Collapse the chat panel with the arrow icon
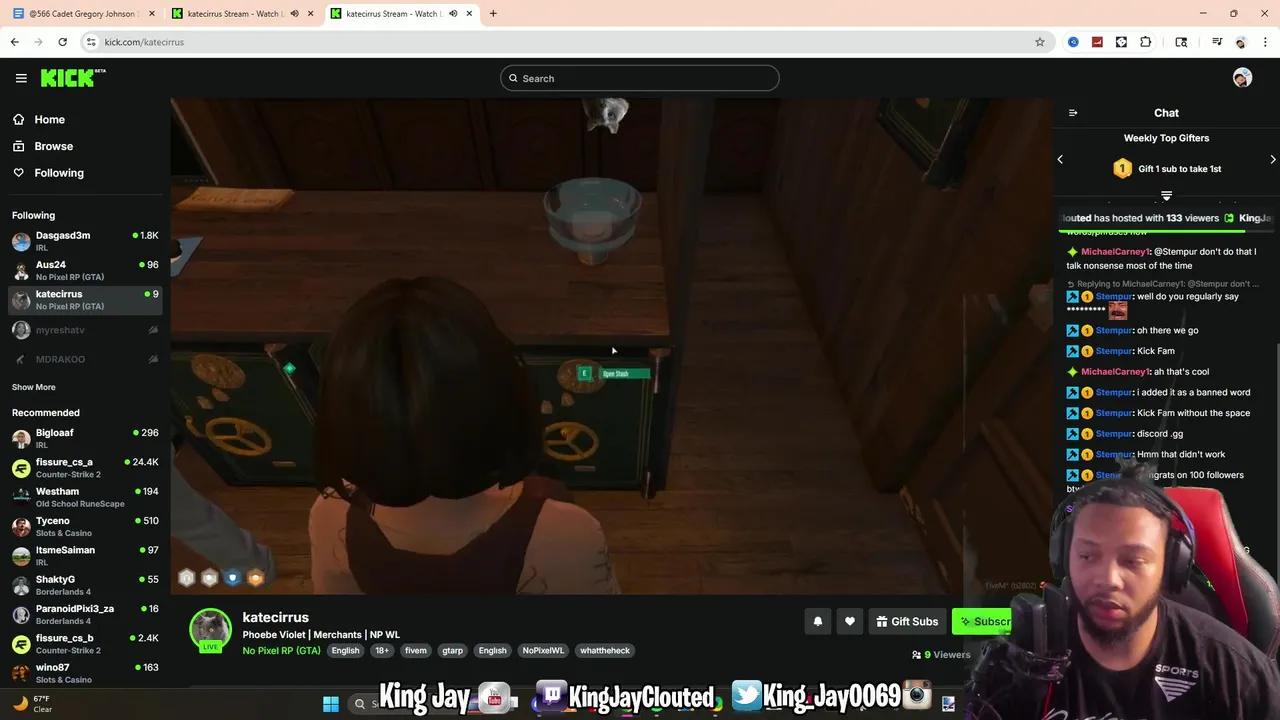Image resolution: width=1280 pixels, height=720 pixels. click(1073, 113)
